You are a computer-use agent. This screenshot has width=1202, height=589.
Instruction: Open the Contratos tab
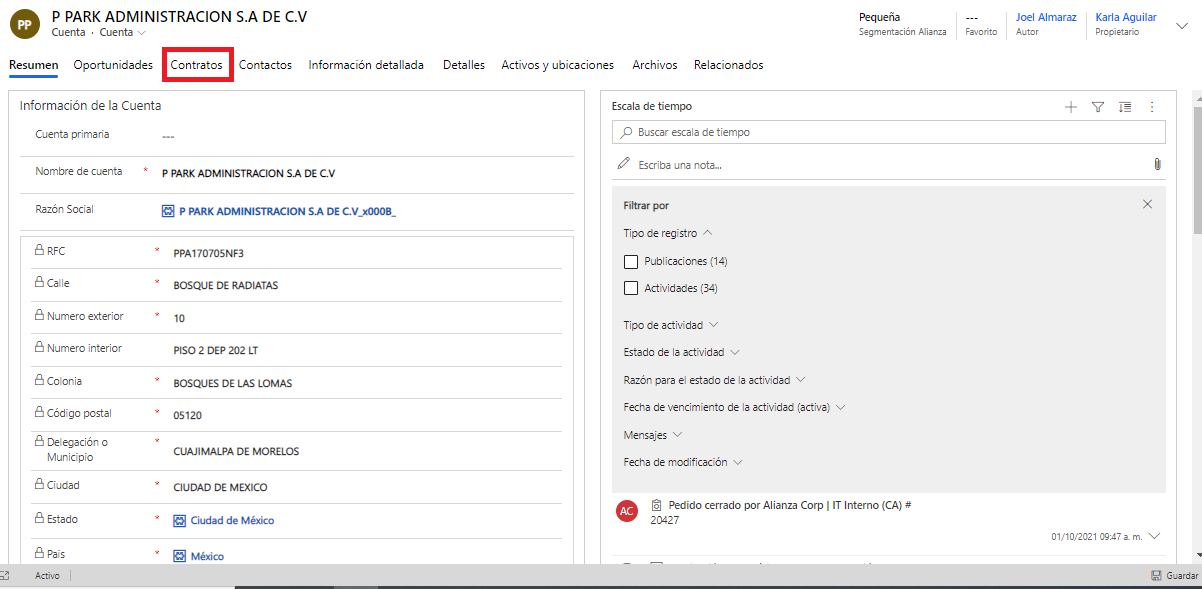tap(197, 65)
